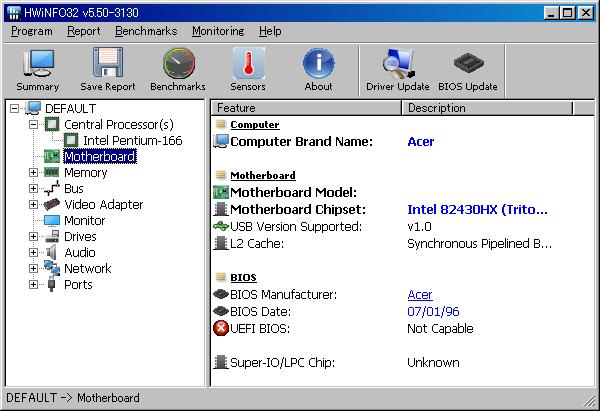Click the 07/01/96 BIOS date value
The height and width of the screenshot is (411, 600).
[433, 311]
